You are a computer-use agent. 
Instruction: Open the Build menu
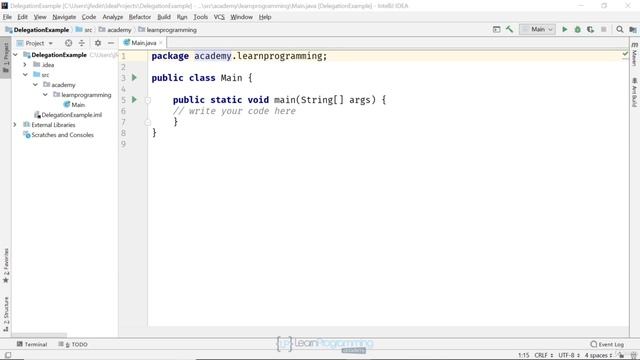[x=164, y=17]
